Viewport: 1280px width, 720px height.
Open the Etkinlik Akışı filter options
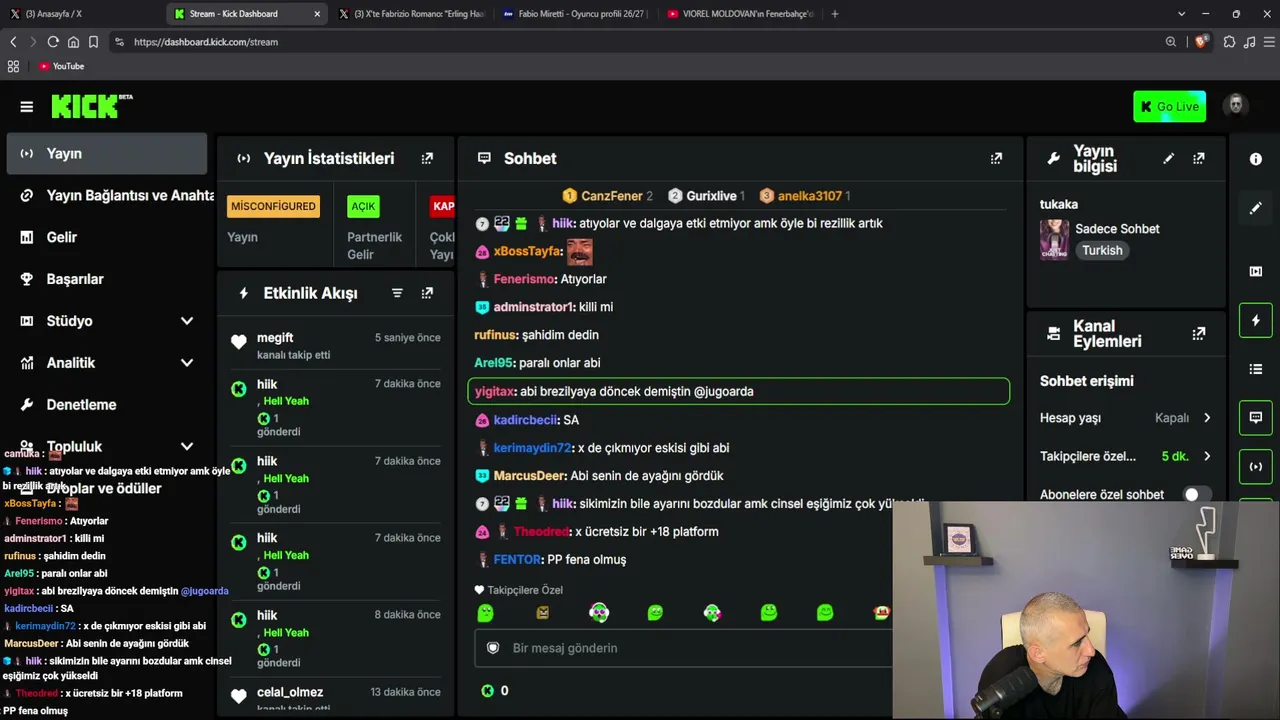tap(397, 293)
